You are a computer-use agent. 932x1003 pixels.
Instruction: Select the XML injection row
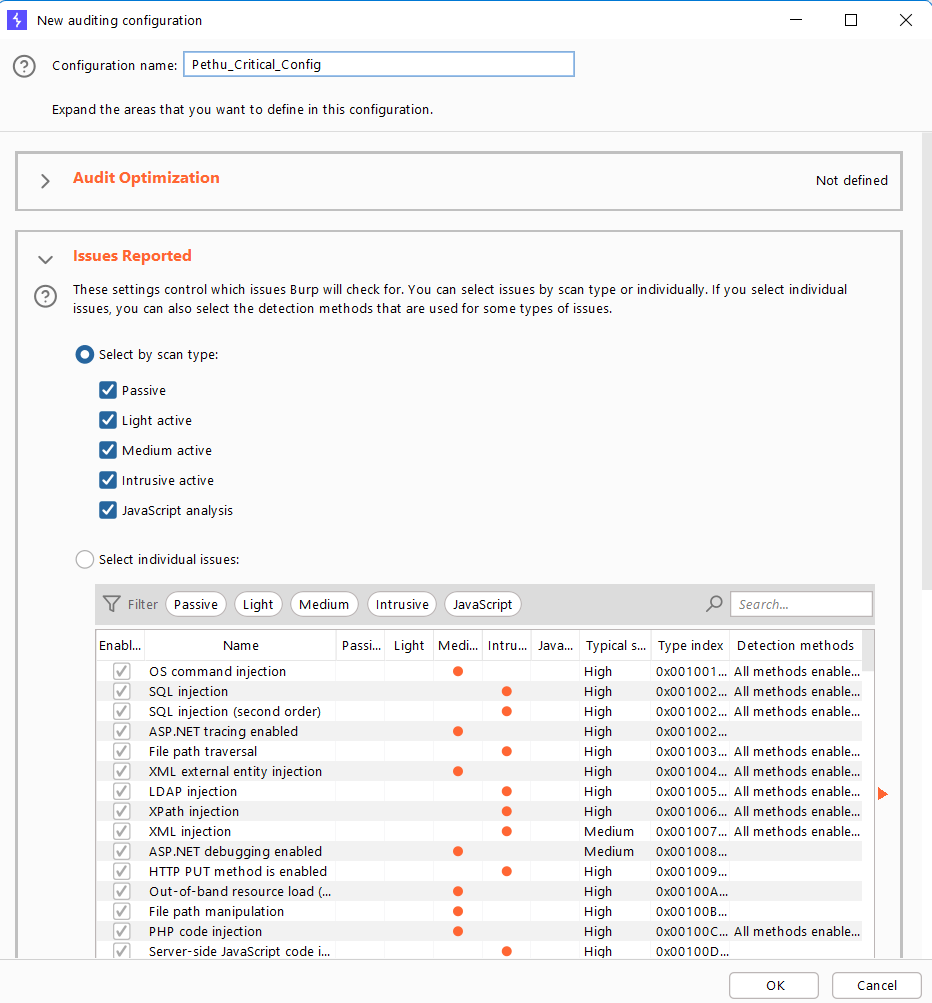[x=478, y=832]
